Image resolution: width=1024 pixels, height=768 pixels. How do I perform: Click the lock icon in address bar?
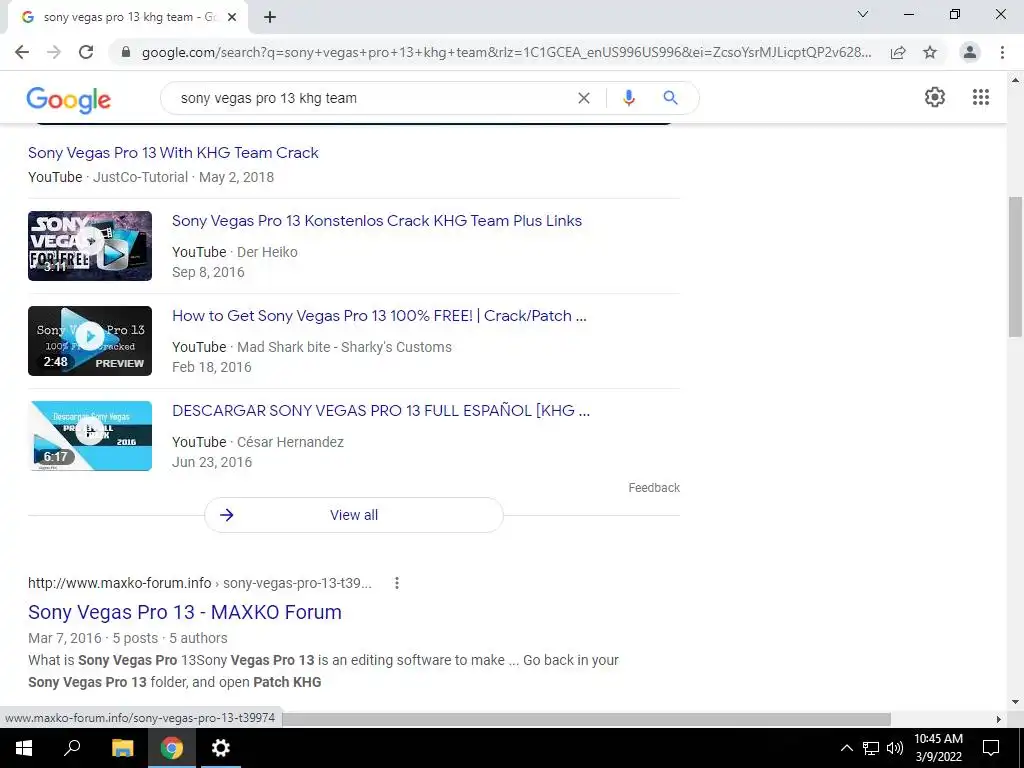click(126, 52)
